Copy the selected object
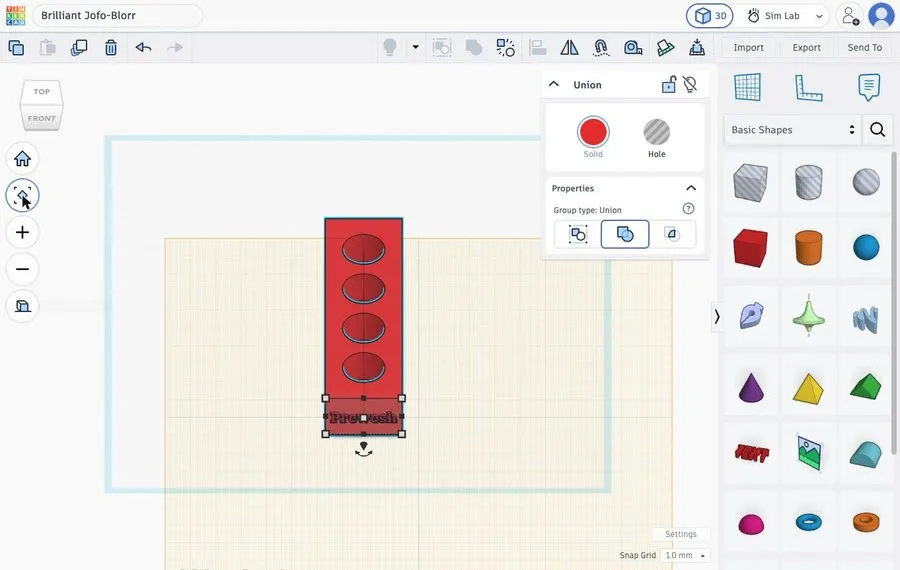 click(16, 48)
